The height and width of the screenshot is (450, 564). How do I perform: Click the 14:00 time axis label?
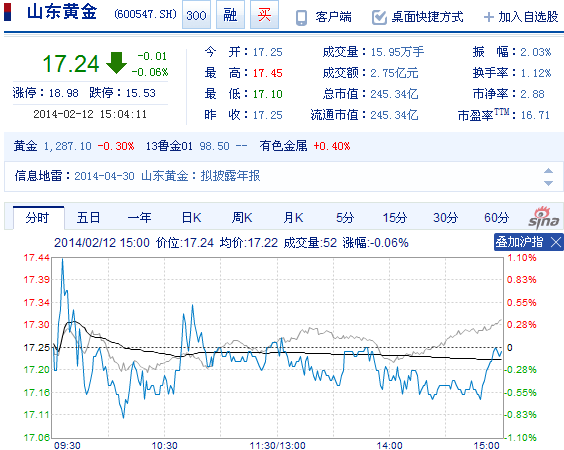[390, 445]
